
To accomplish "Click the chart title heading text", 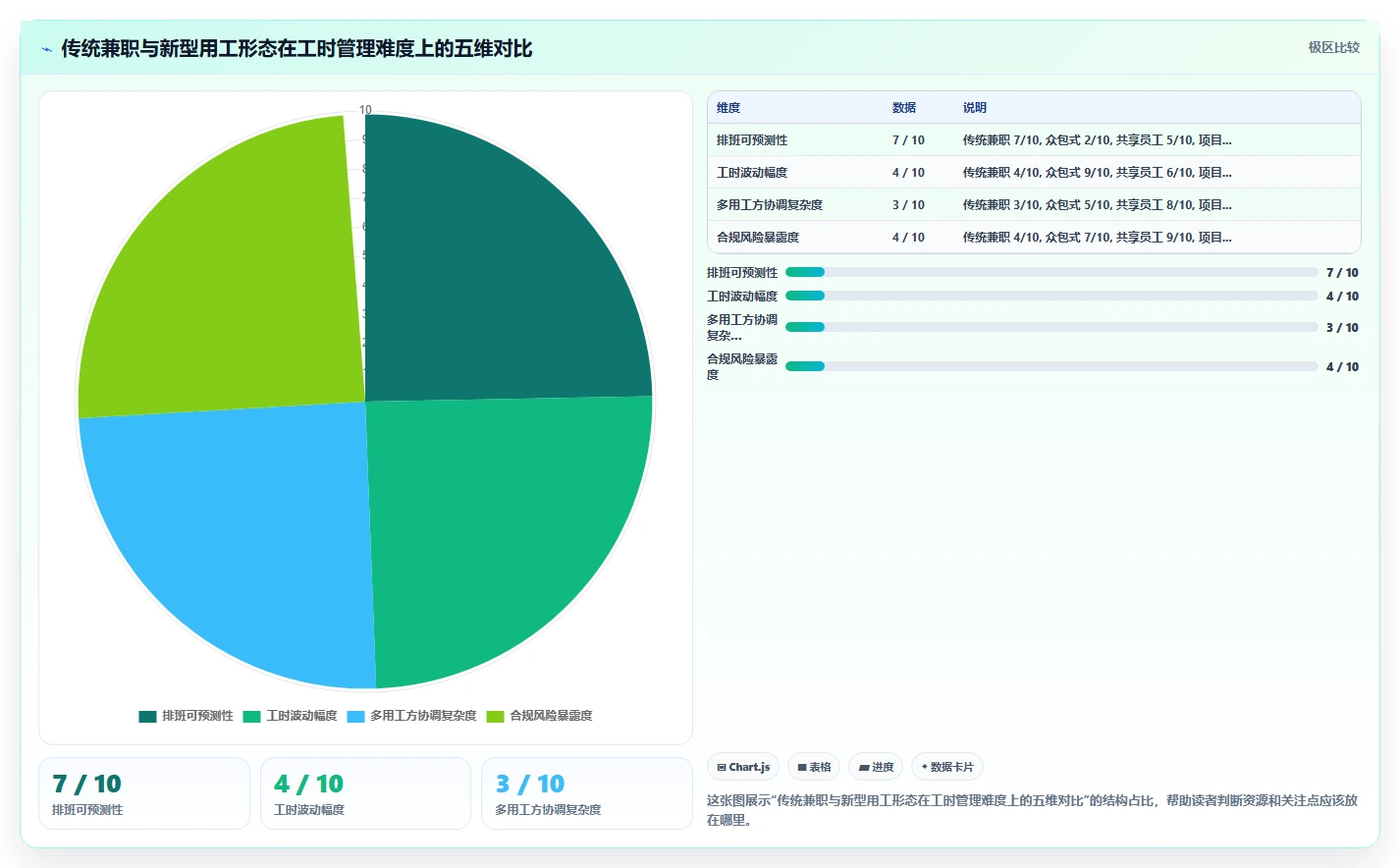I will [296, 49].
